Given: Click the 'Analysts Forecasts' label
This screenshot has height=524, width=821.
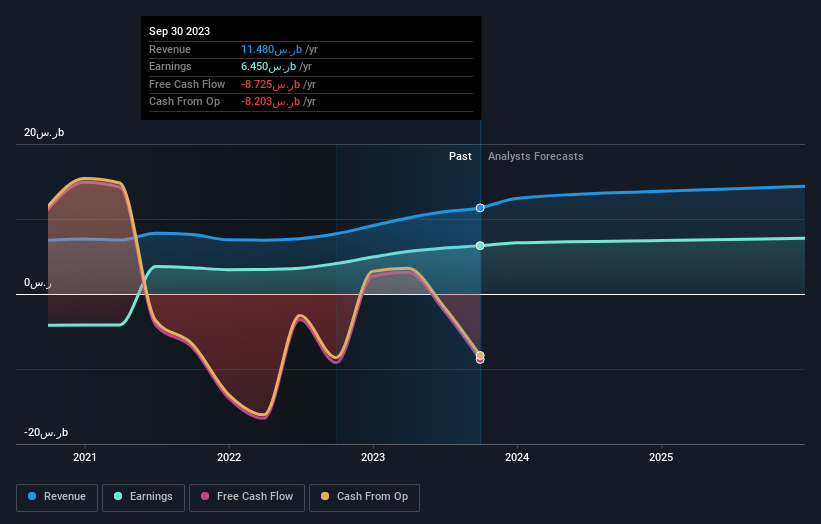Looking at the screenshot, I should [536, 156].
